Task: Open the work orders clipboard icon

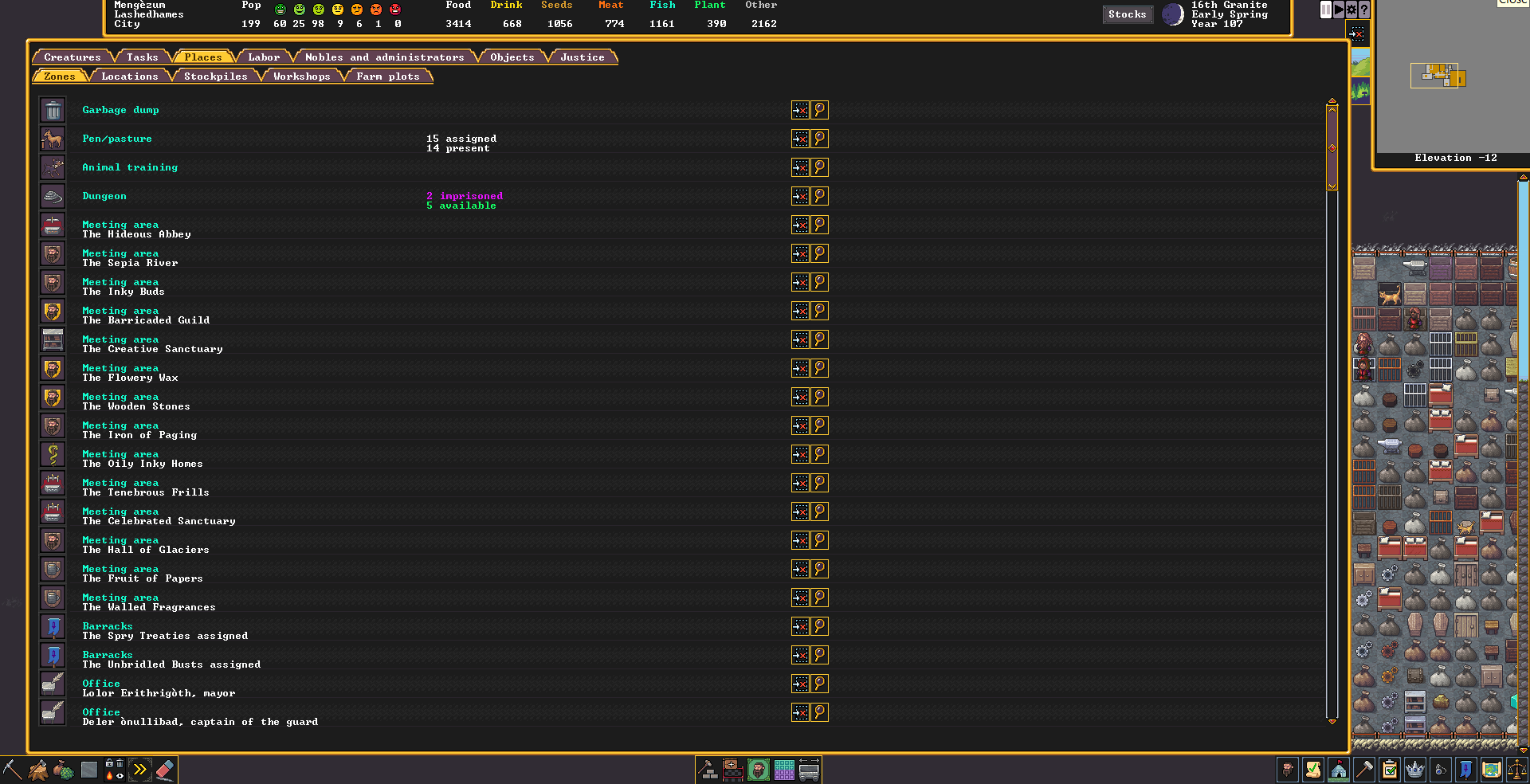Action: [1390, 770]
